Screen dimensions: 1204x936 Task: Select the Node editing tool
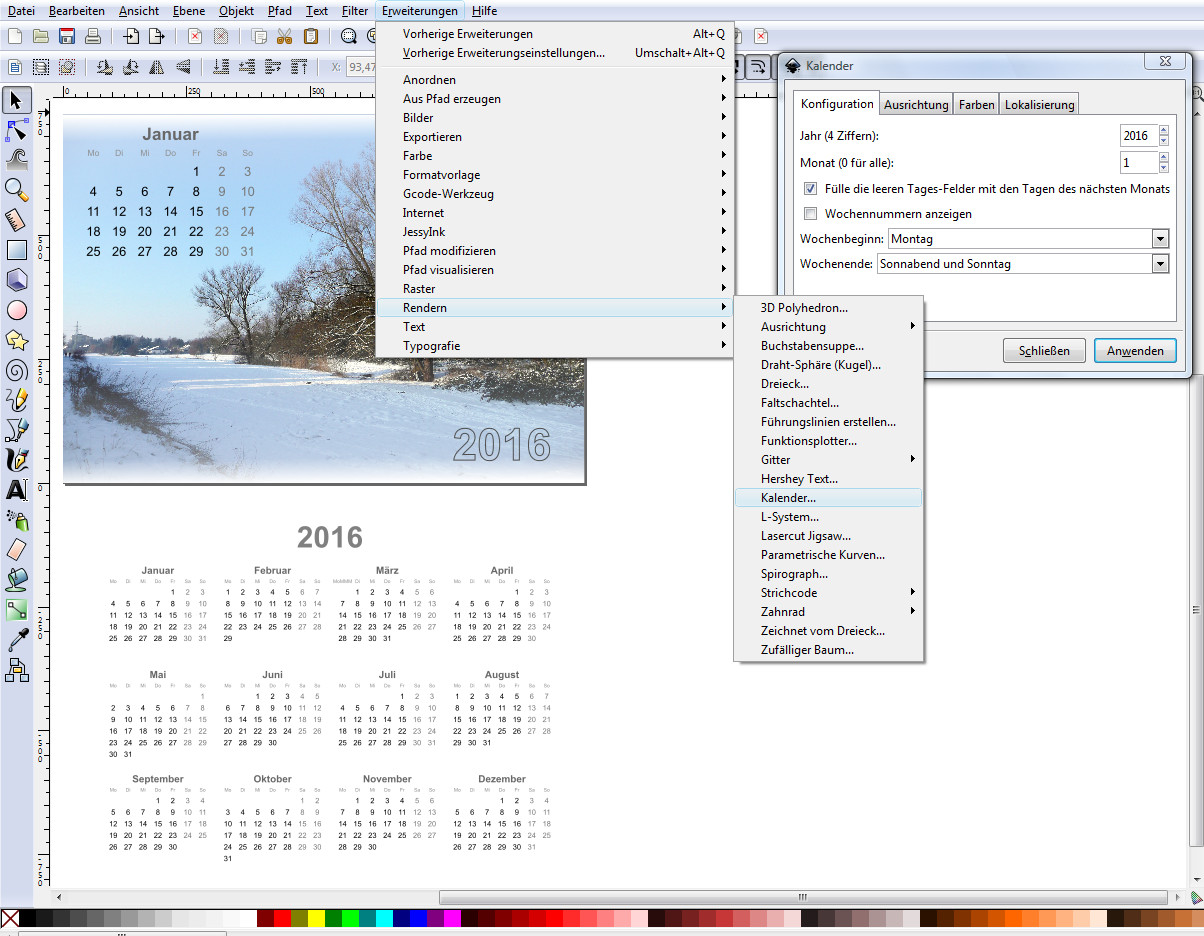tap(16, 130)
